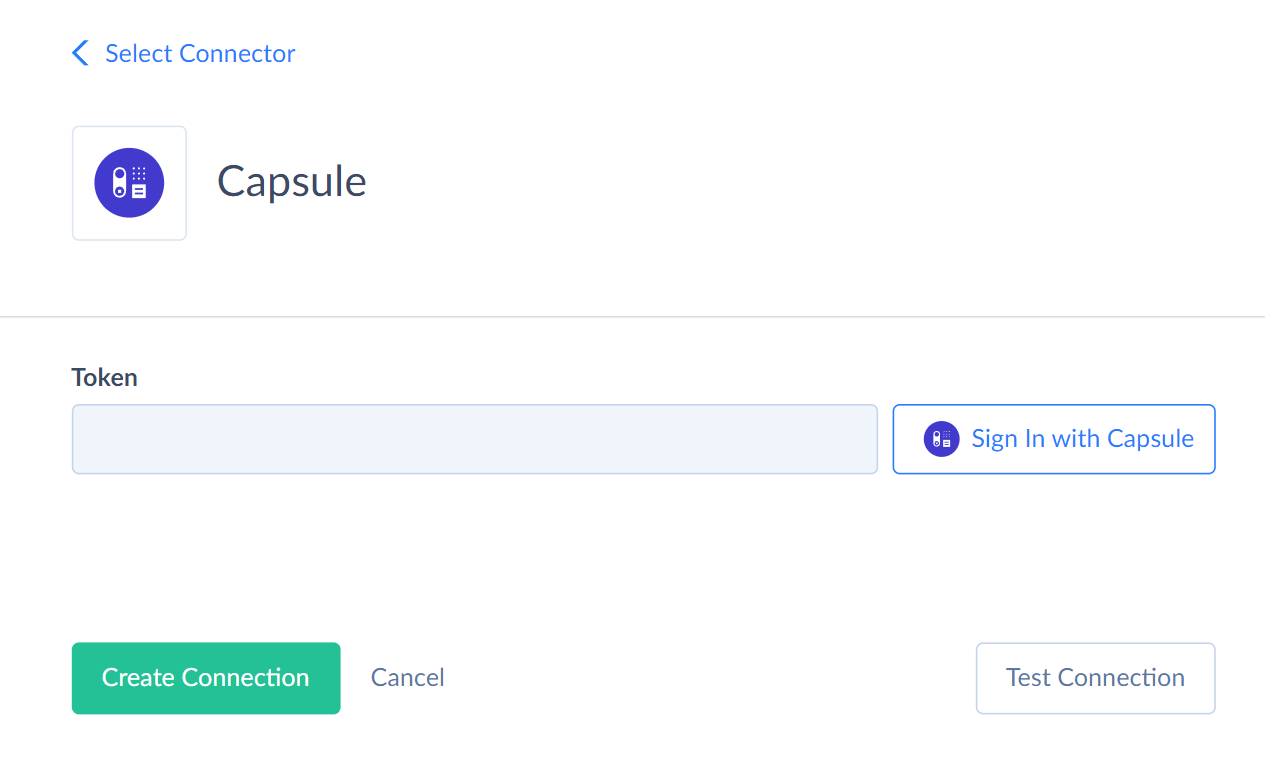1265x761 pixels.
Task: Click the Capsule icon on the sign-in button
Action: (x=940, y=438)
